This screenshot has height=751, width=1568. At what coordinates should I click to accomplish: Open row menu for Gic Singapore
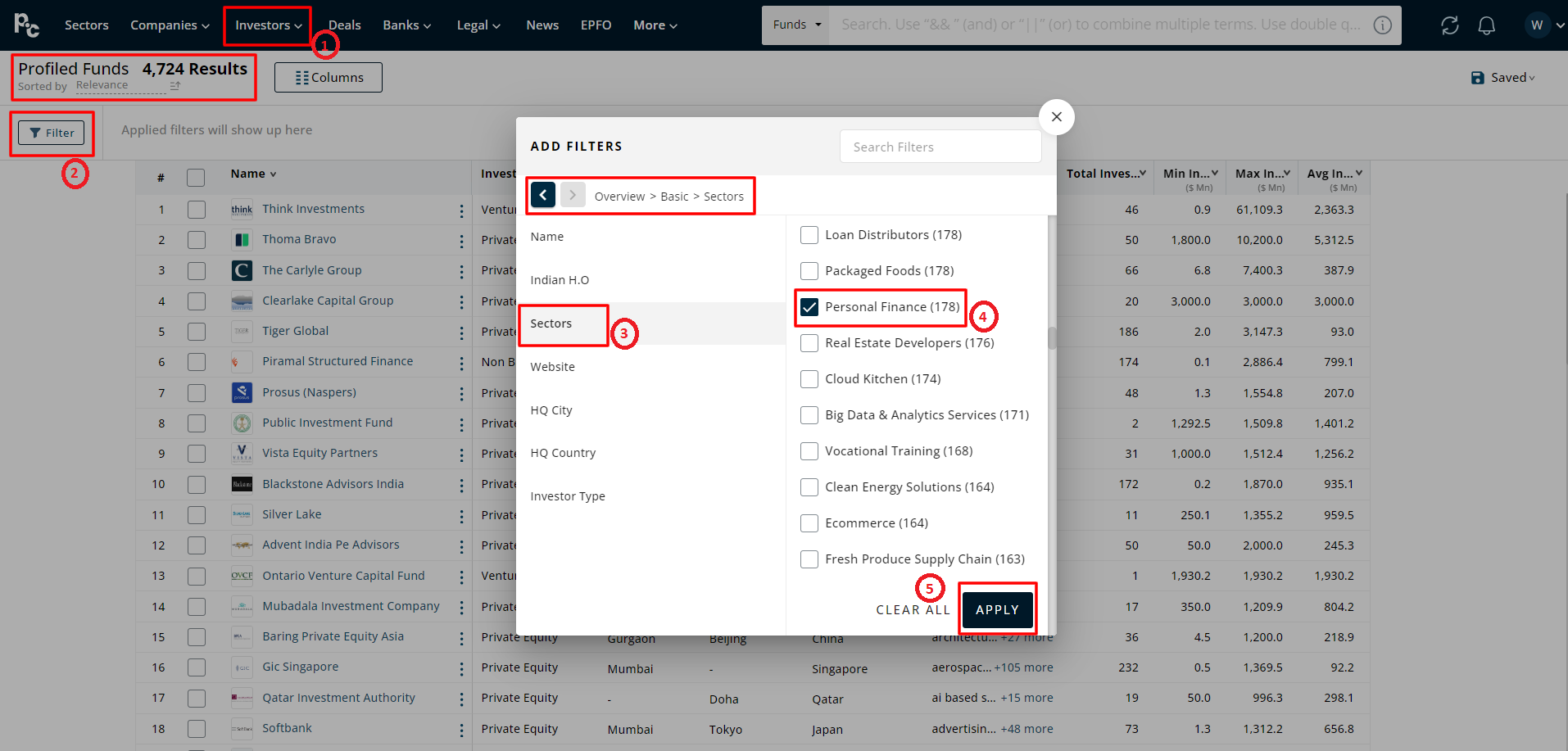click(461, 668)
